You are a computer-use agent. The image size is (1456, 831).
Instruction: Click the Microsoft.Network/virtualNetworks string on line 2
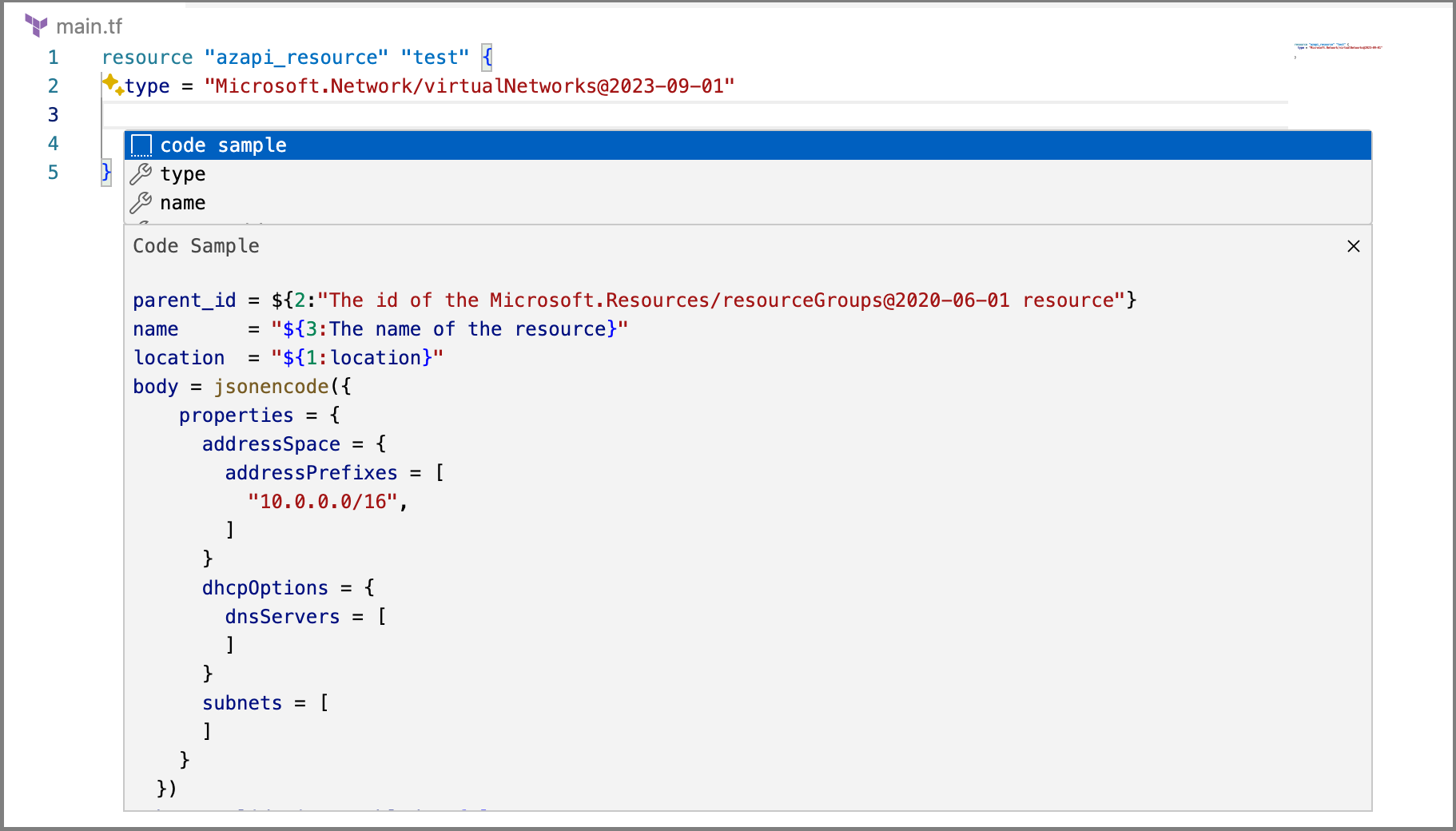470,85
